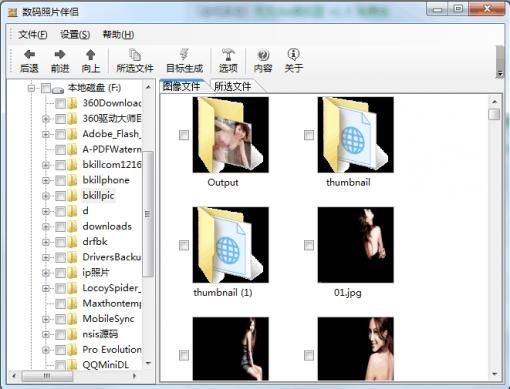510x389 pixels.
Task: Select the 本地磁盘 (F:) tree label
Action: [x=94, y=88]
